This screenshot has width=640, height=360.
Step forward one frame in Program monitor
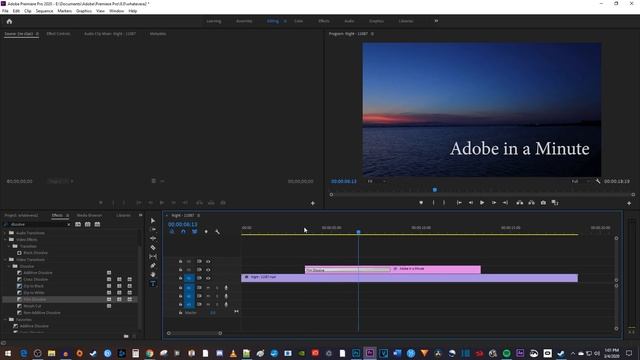coord(494,203)
